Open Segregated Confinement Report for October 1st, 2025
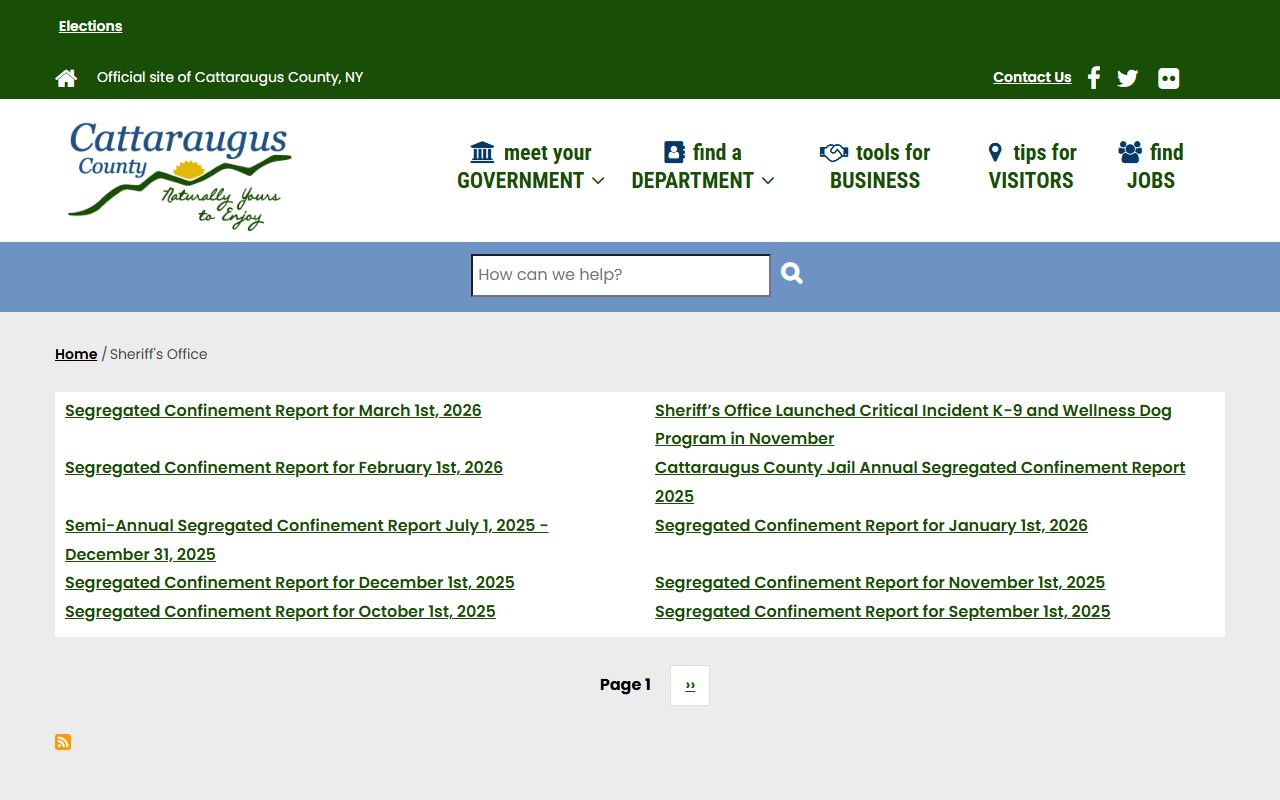Viewport: 1280px width, 800px height. coord(280,611)
